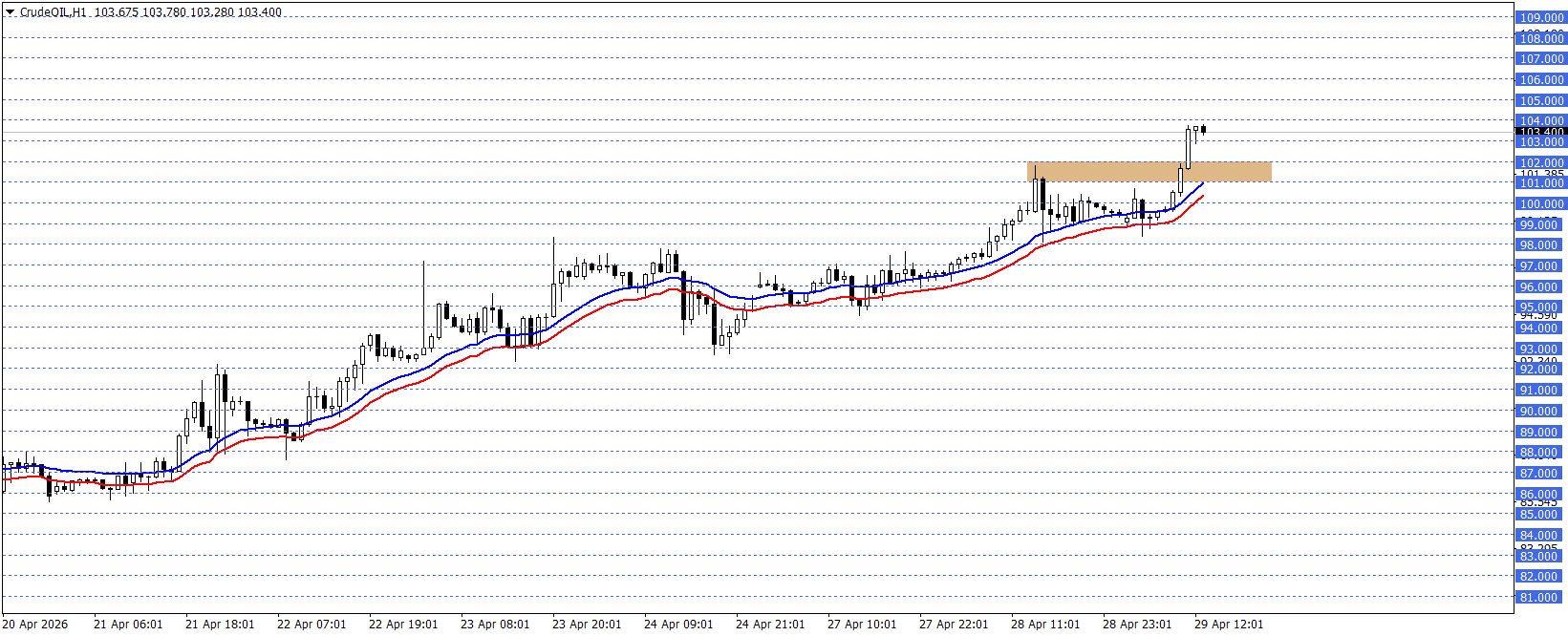Click the 27 Apr 22:01 time label

pos(954,625)
